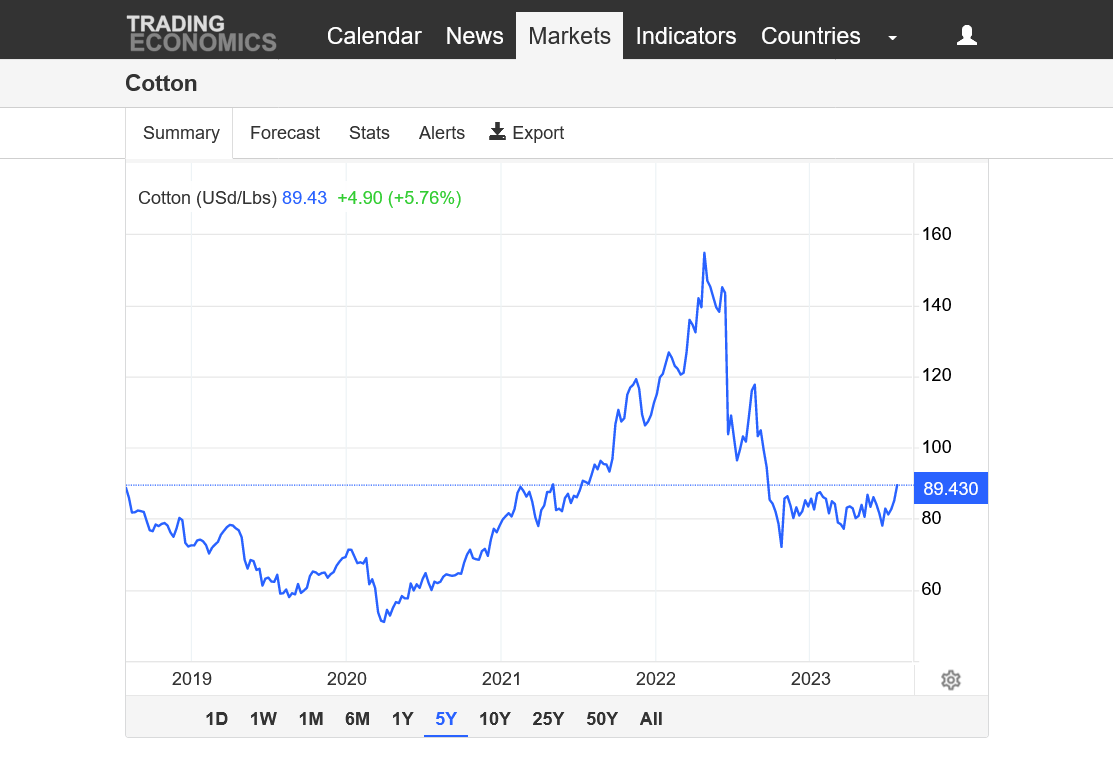Select the 1D time range
This screenshot has height=760, width=1113.
(216, 719)
